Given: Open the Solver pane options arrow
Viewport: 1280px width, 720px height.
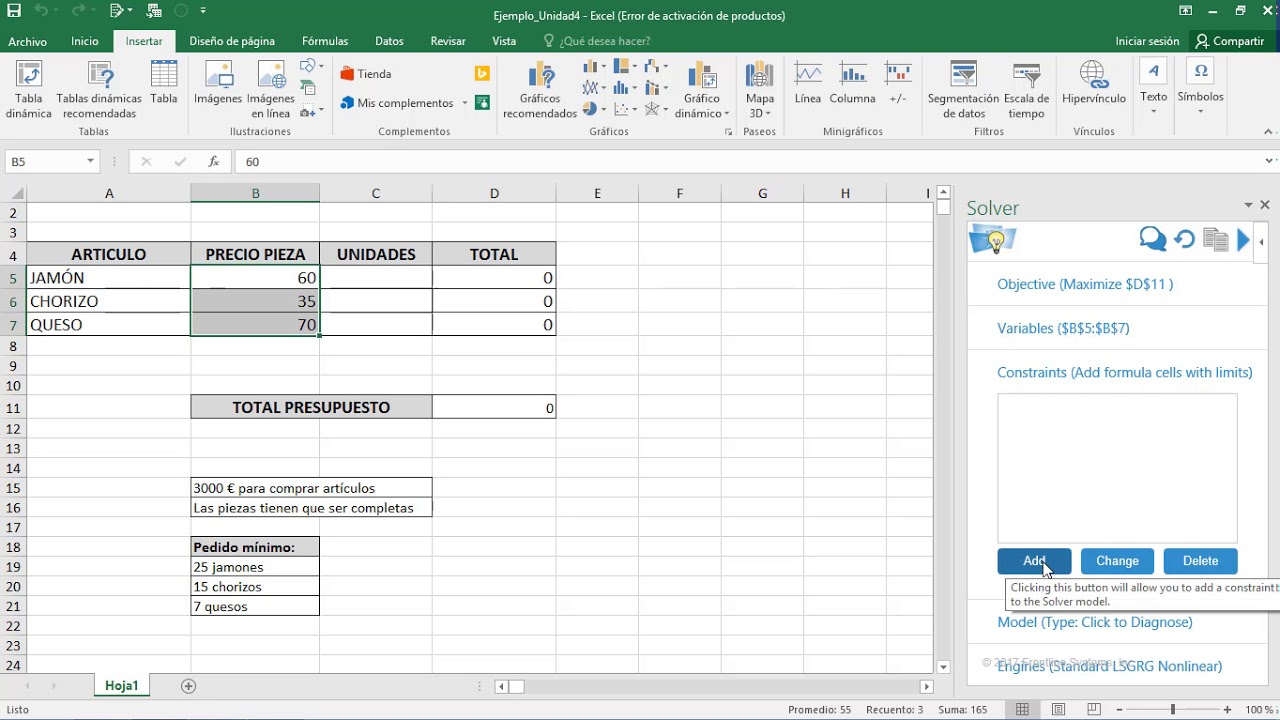Looking at the screenshot, I should [x=1248, y=205].
